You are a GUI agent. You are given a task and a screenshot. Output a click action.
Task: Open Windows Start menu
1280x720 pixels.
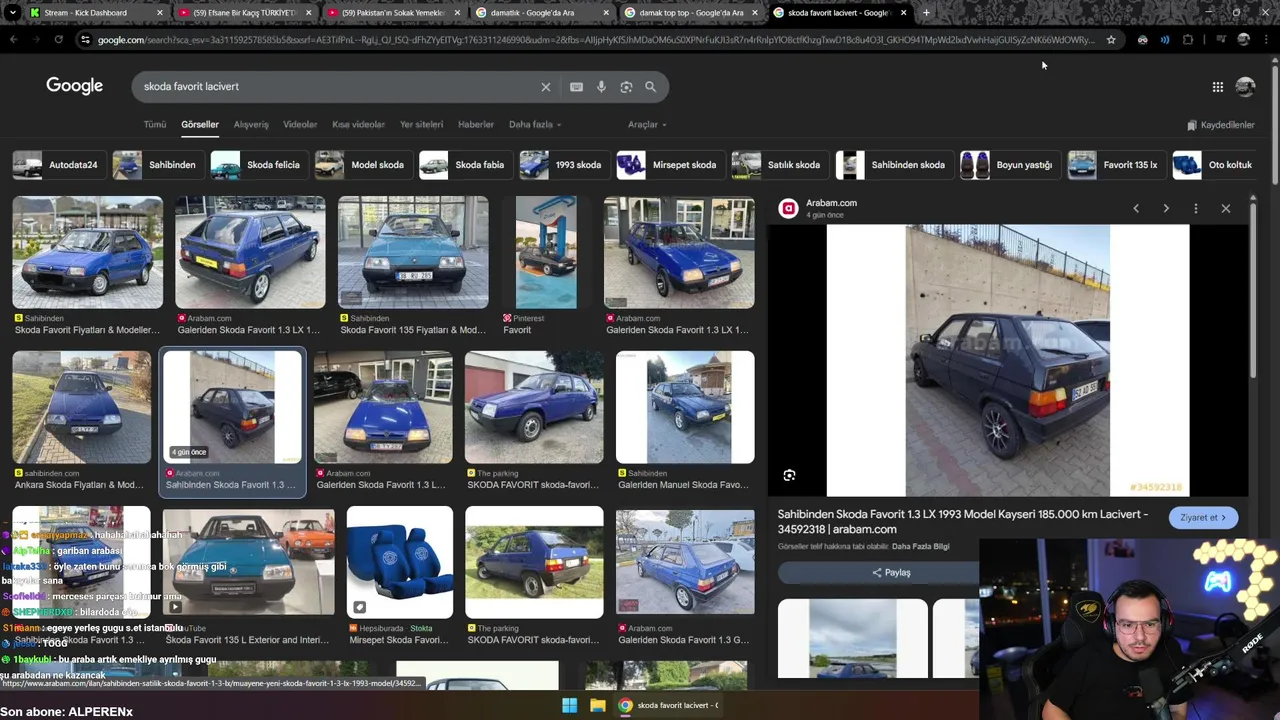(x=569, y=705)
